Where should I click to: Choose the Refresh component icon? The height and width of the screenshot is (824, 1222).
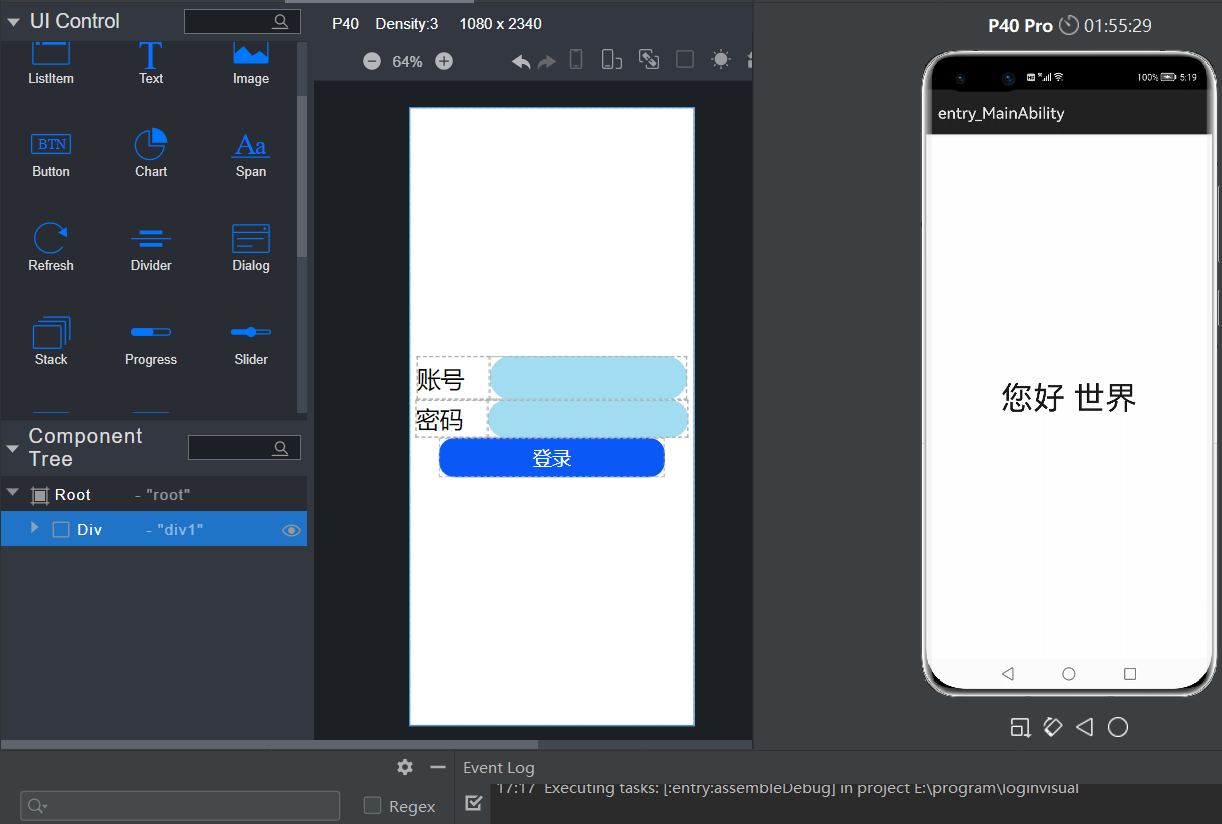coord(51,238)
